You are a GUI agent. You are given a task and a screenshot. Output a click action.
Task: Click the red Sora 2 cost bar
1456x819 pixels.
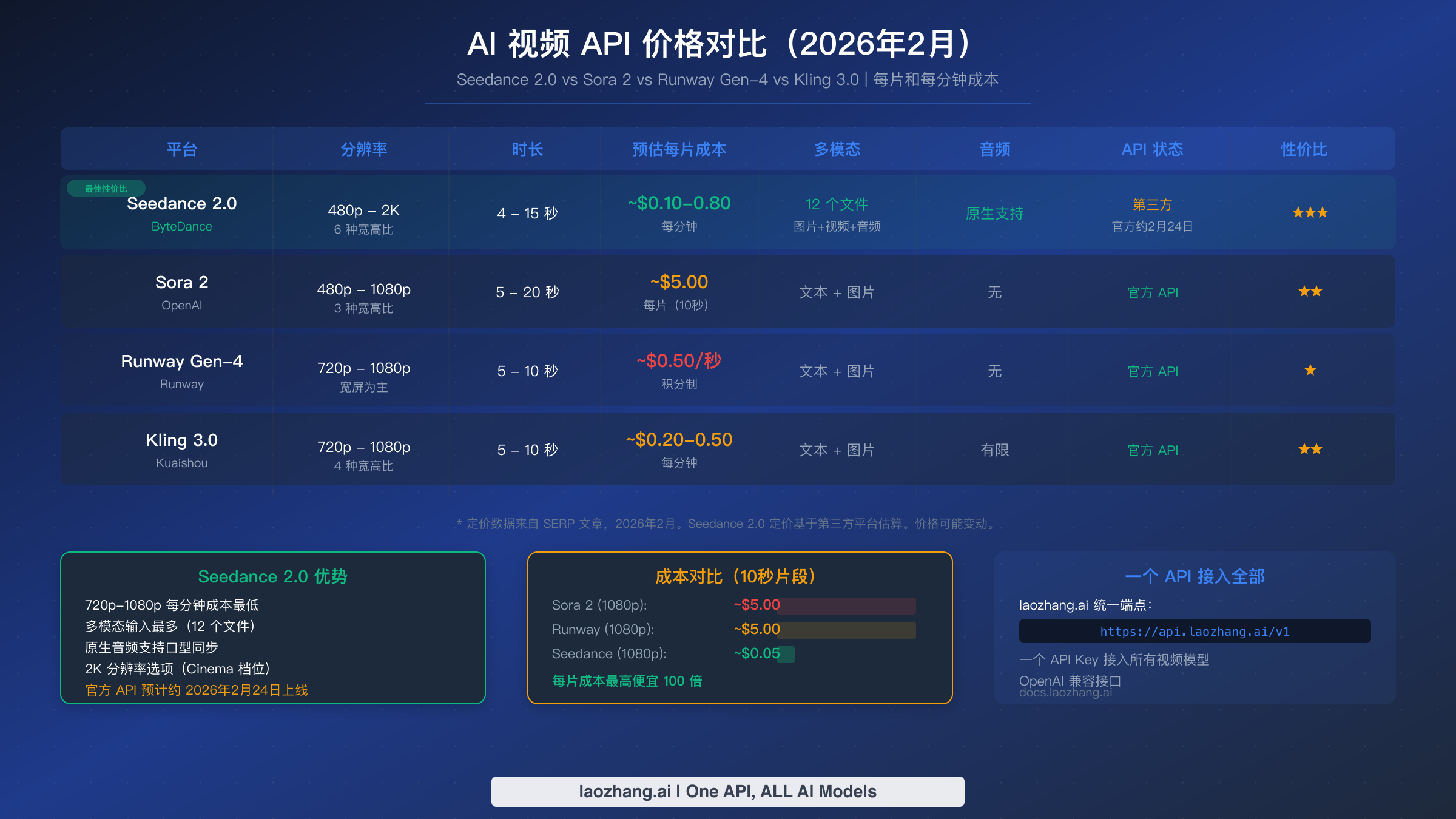pyautogui.click(x=846, y=606)
